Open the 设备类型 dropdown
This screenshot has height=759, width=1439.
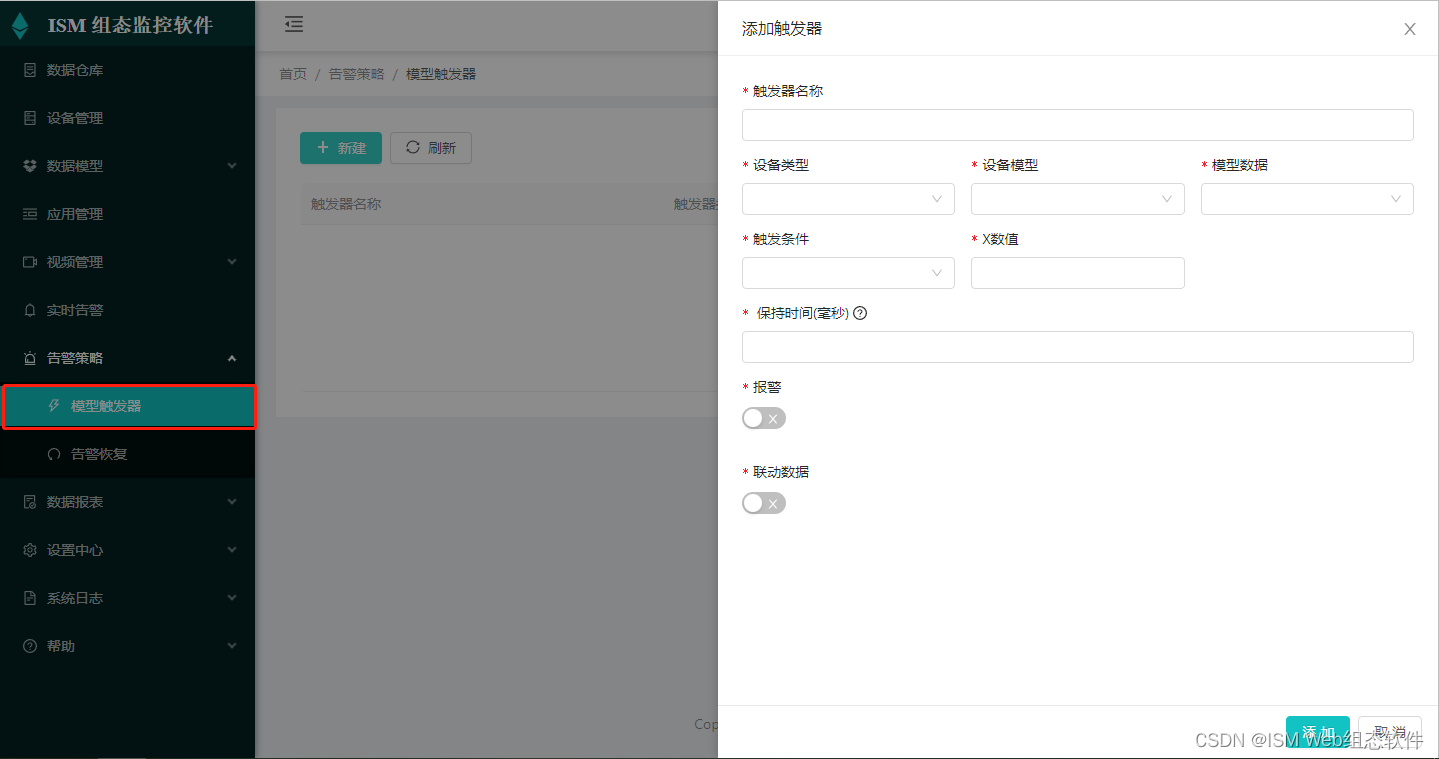[x=847, y=199]
